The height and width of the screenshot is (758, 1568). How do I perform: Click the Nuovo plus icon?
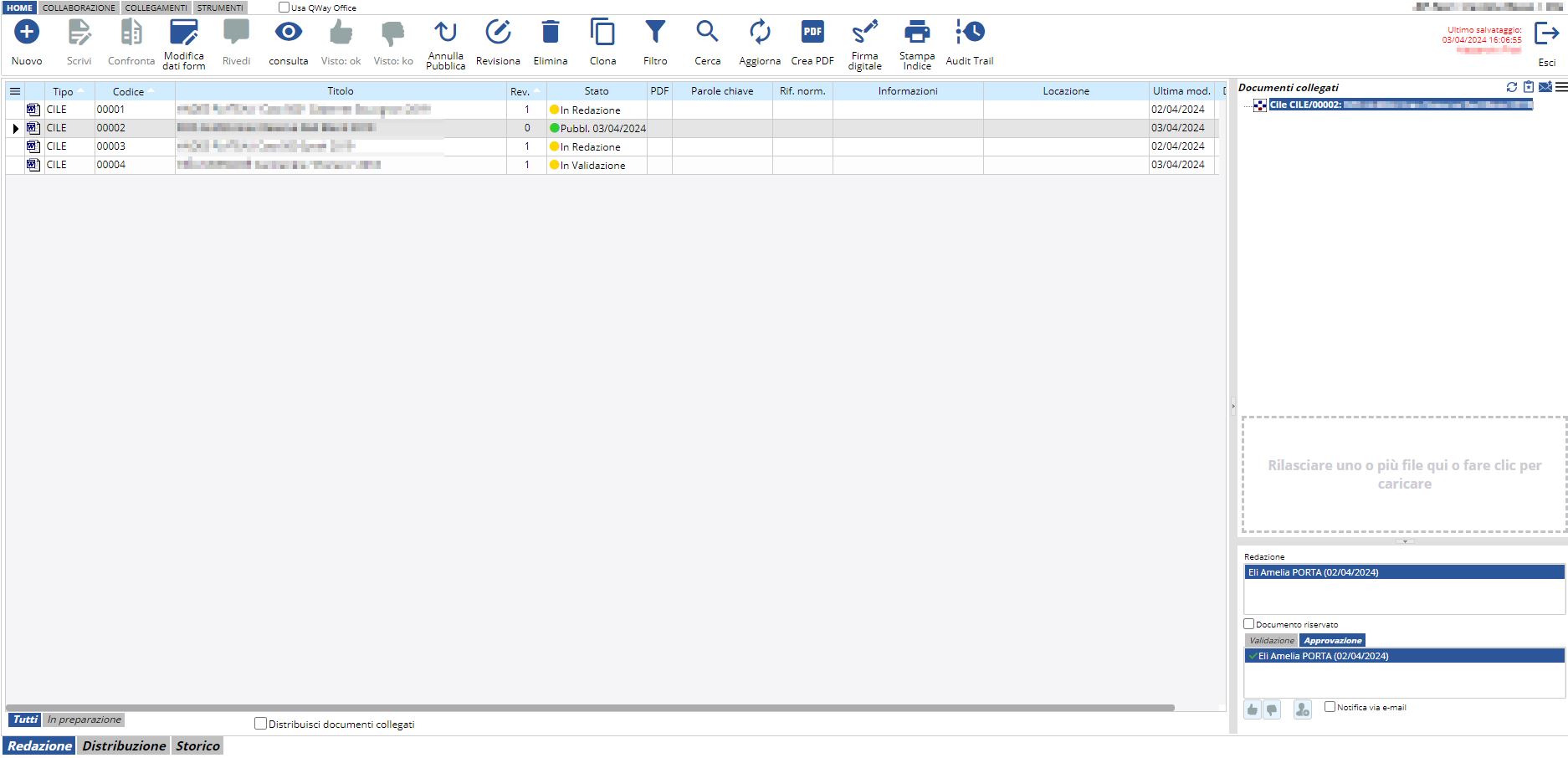(x=27, y=33)
